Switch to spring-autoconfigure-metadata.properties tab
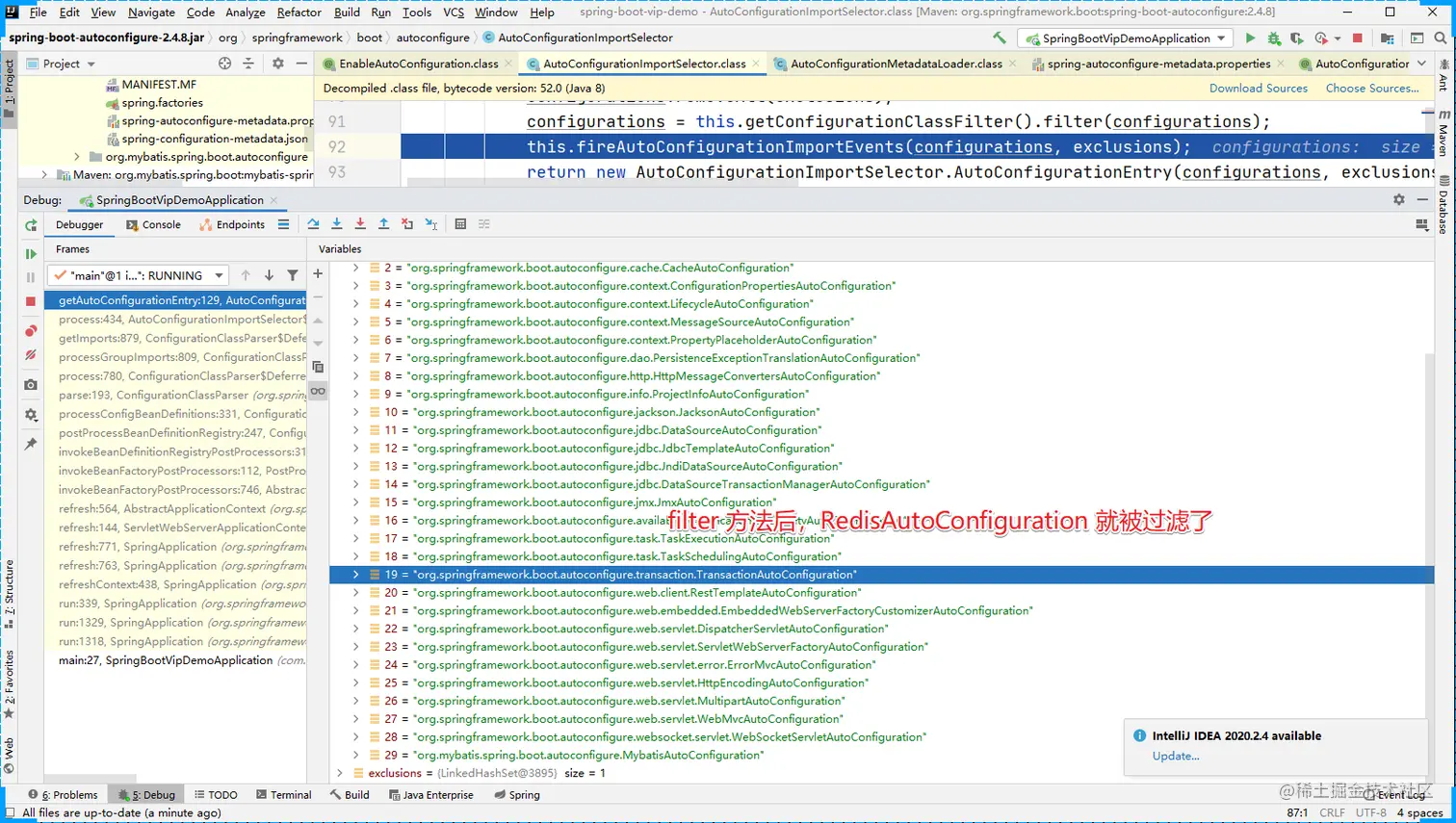The width and height of the screenshot is (1456, 823). (1159, 64)
